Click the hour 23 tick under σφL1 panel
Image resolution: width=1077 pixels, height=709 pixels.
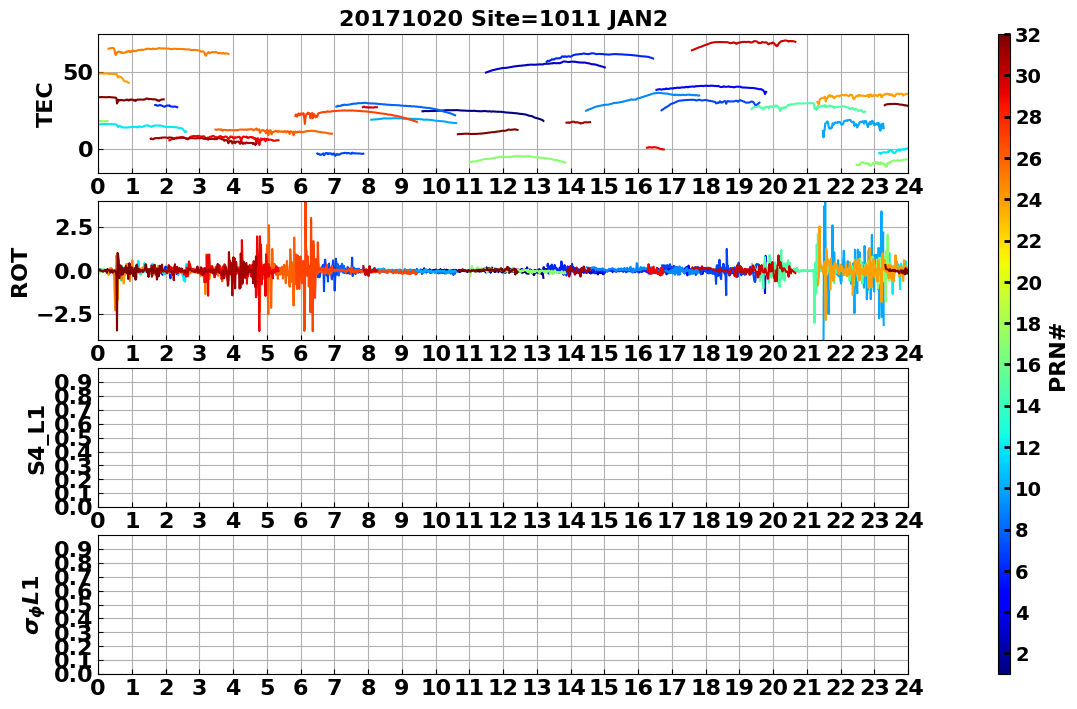pyautogui.click(x=874, y=688)
